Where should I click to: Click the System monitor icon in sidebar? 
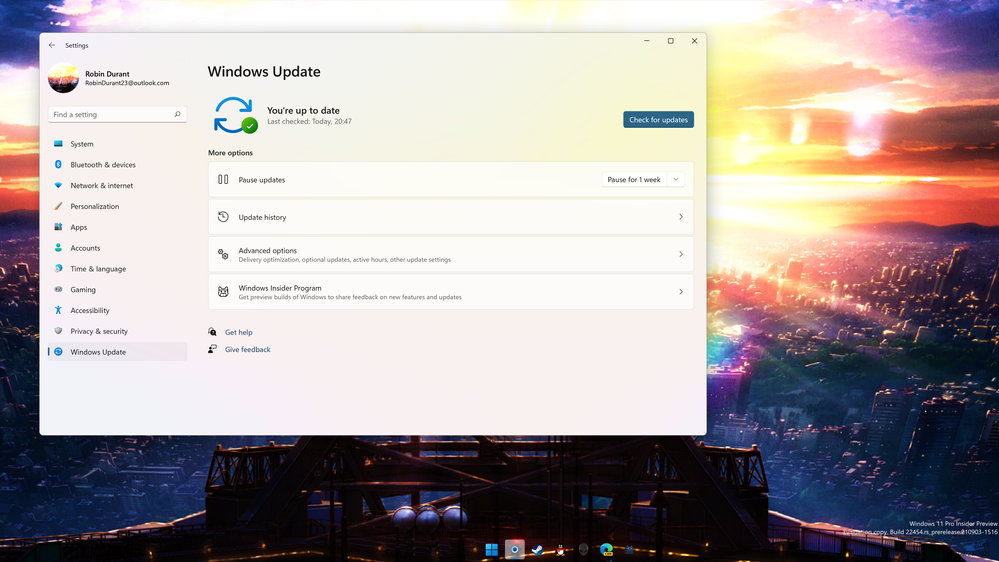pyautogui.click(x=58, y=143)
